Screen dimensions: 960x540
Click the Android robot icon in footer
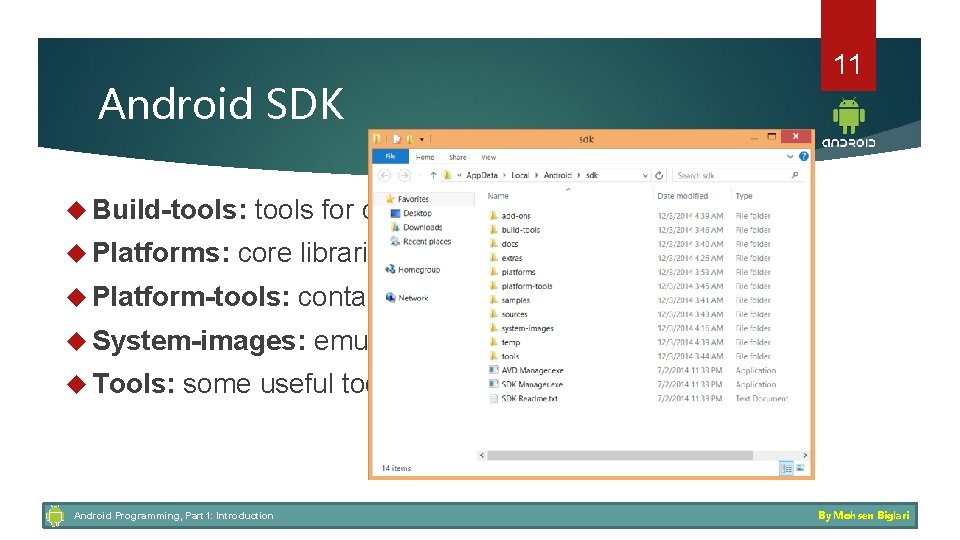point(55,516)
